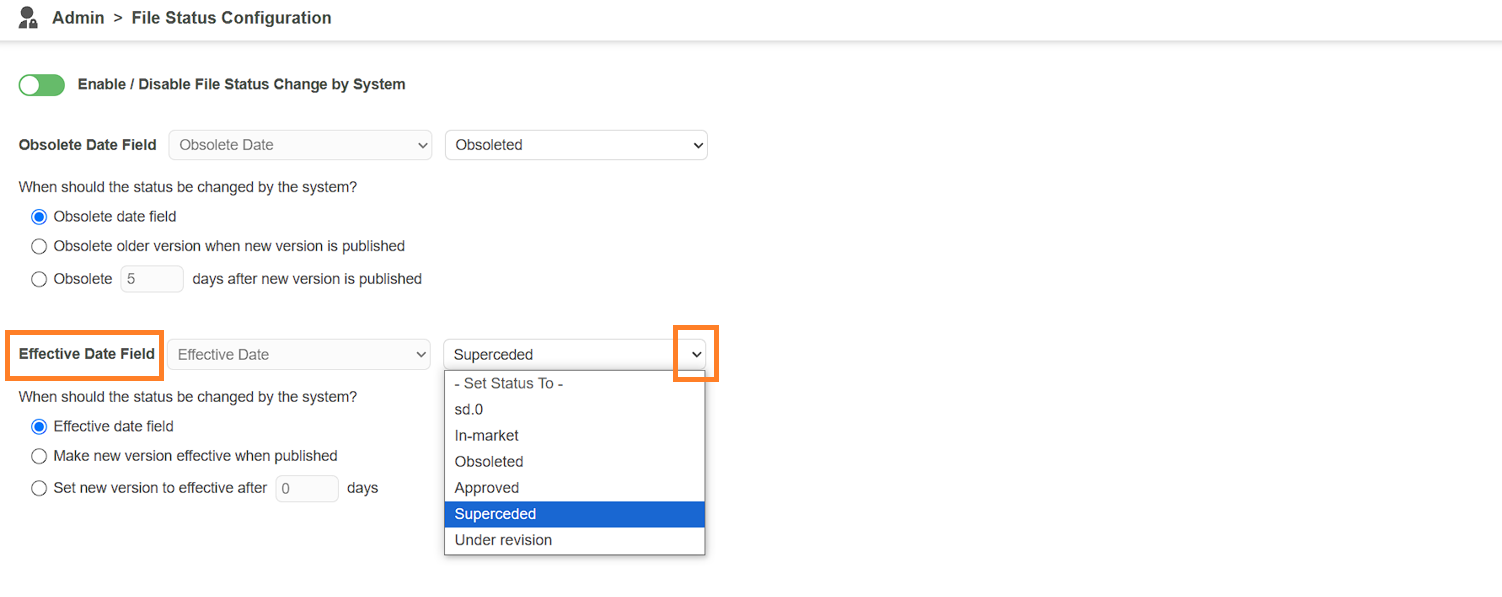
Task: Select Obsolete days after new version radio
Action: coord(39,280)
